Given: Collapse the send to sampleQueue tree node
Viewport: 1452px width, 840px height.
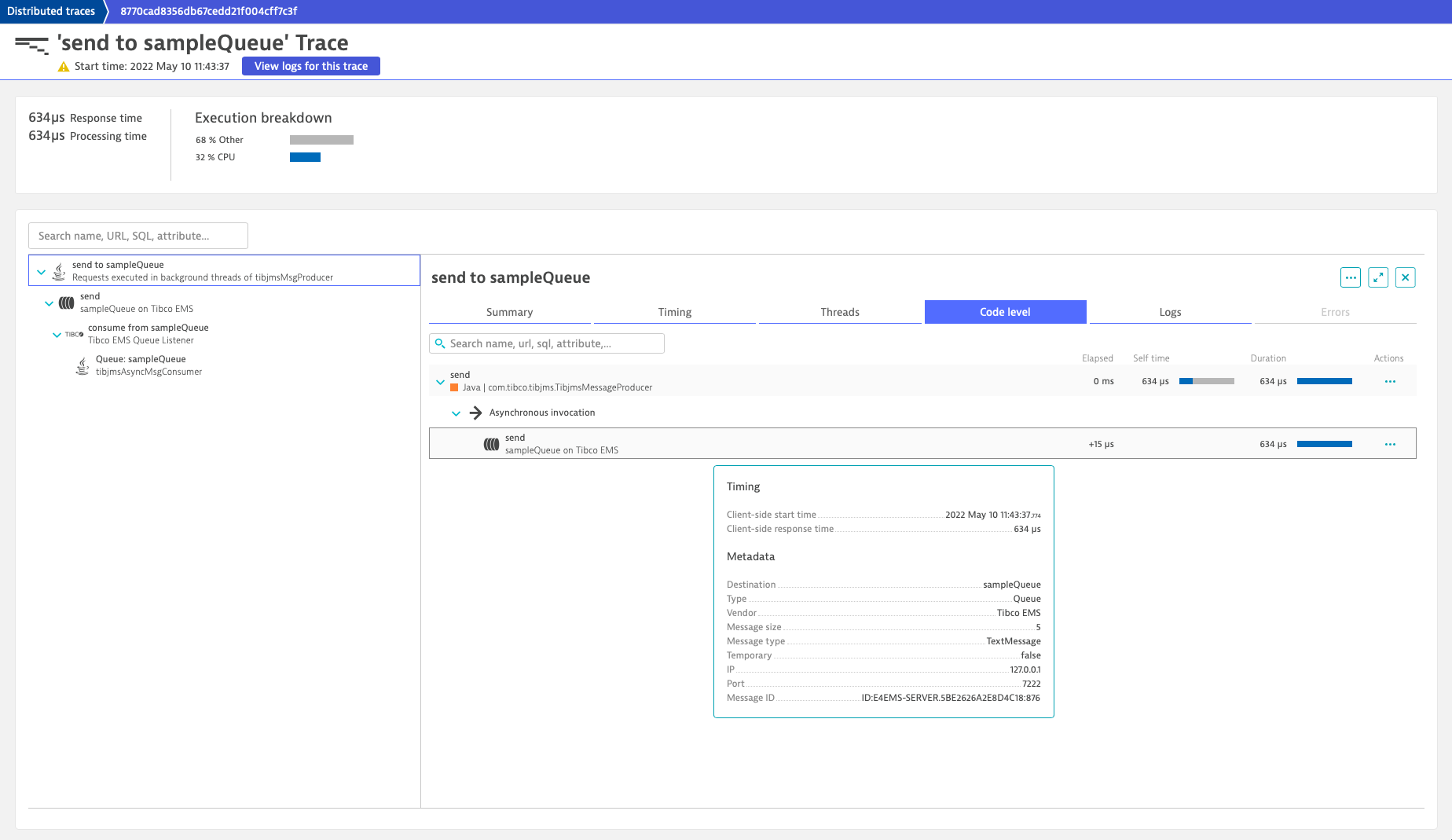Looking at the screenshot, I should pyautogui.click(x=42, y=272).
